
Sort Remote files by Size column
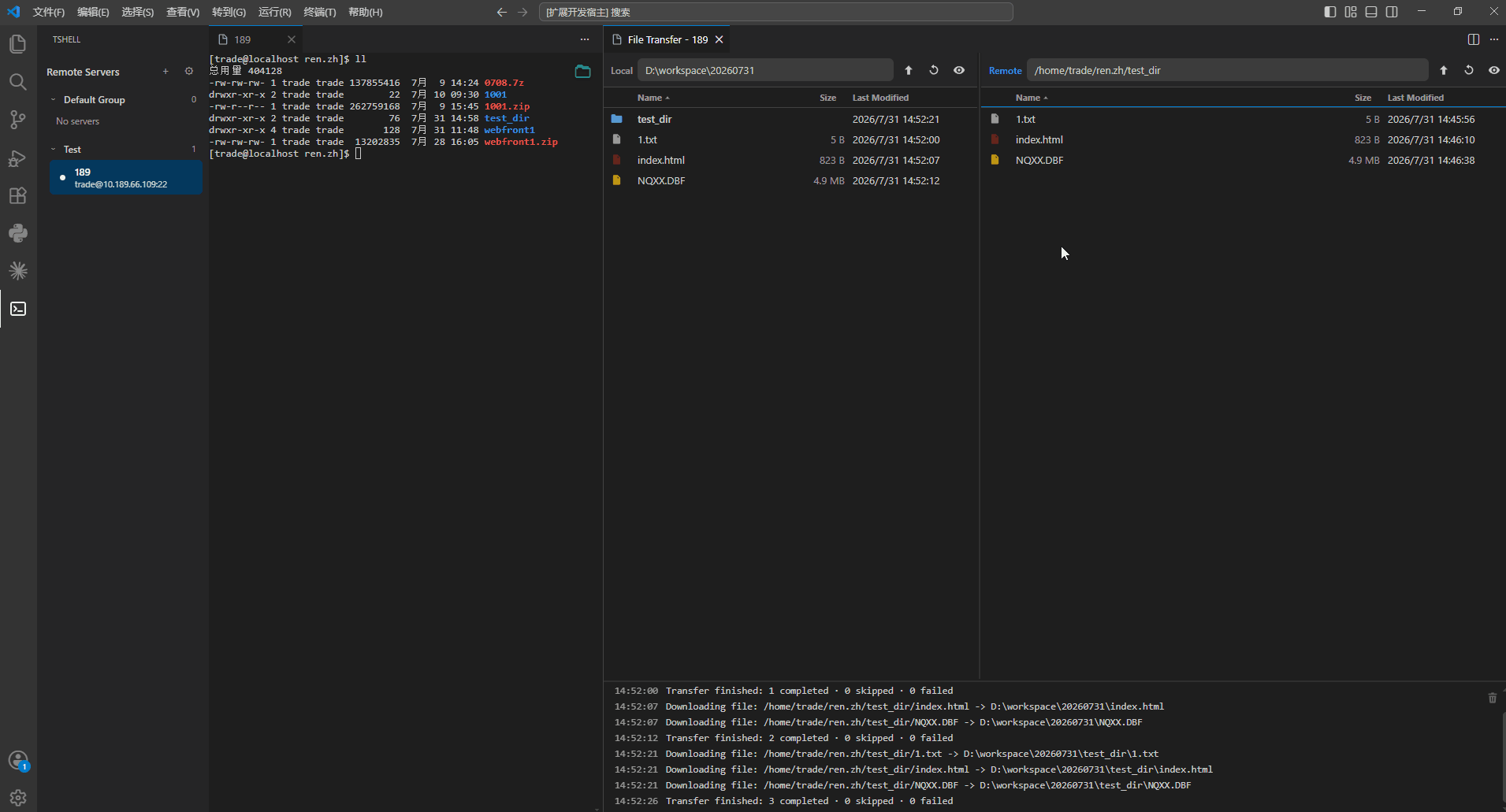(x=1363, y=98)
